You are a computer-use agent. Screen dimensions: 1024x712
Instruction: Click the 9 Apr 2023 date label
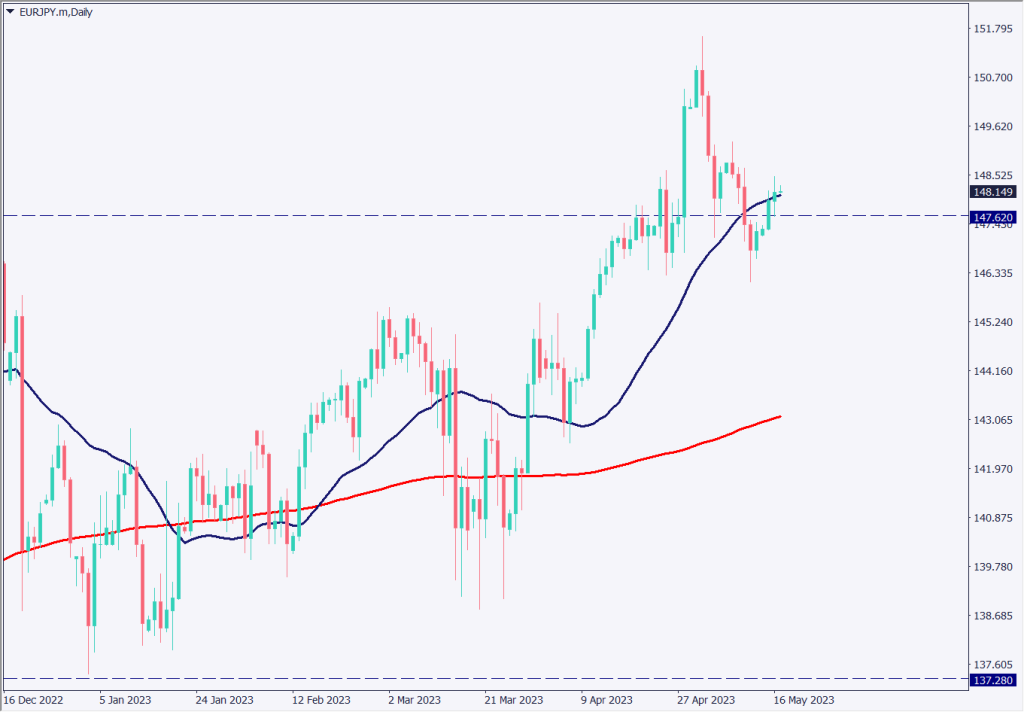coord(606,700)
